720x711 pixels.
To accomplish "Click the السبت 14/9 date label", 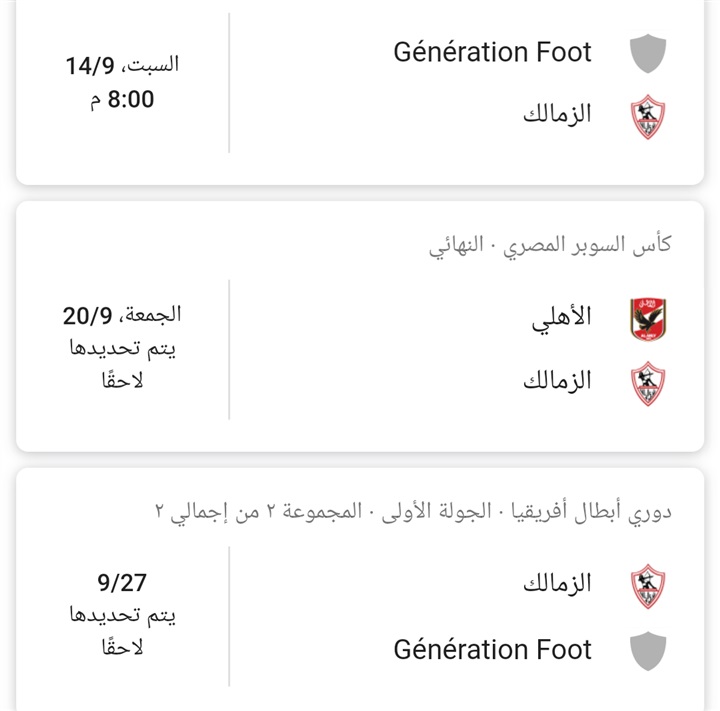I will [122, 65].
